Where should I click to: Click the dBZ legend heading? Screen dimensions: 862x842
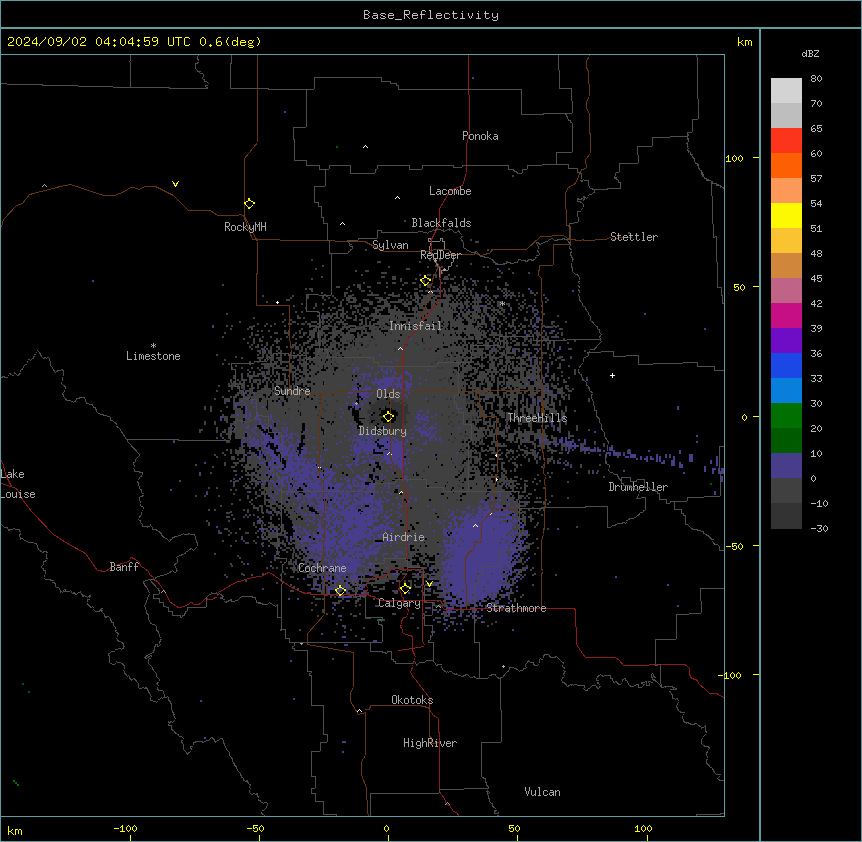pos(810,53)
